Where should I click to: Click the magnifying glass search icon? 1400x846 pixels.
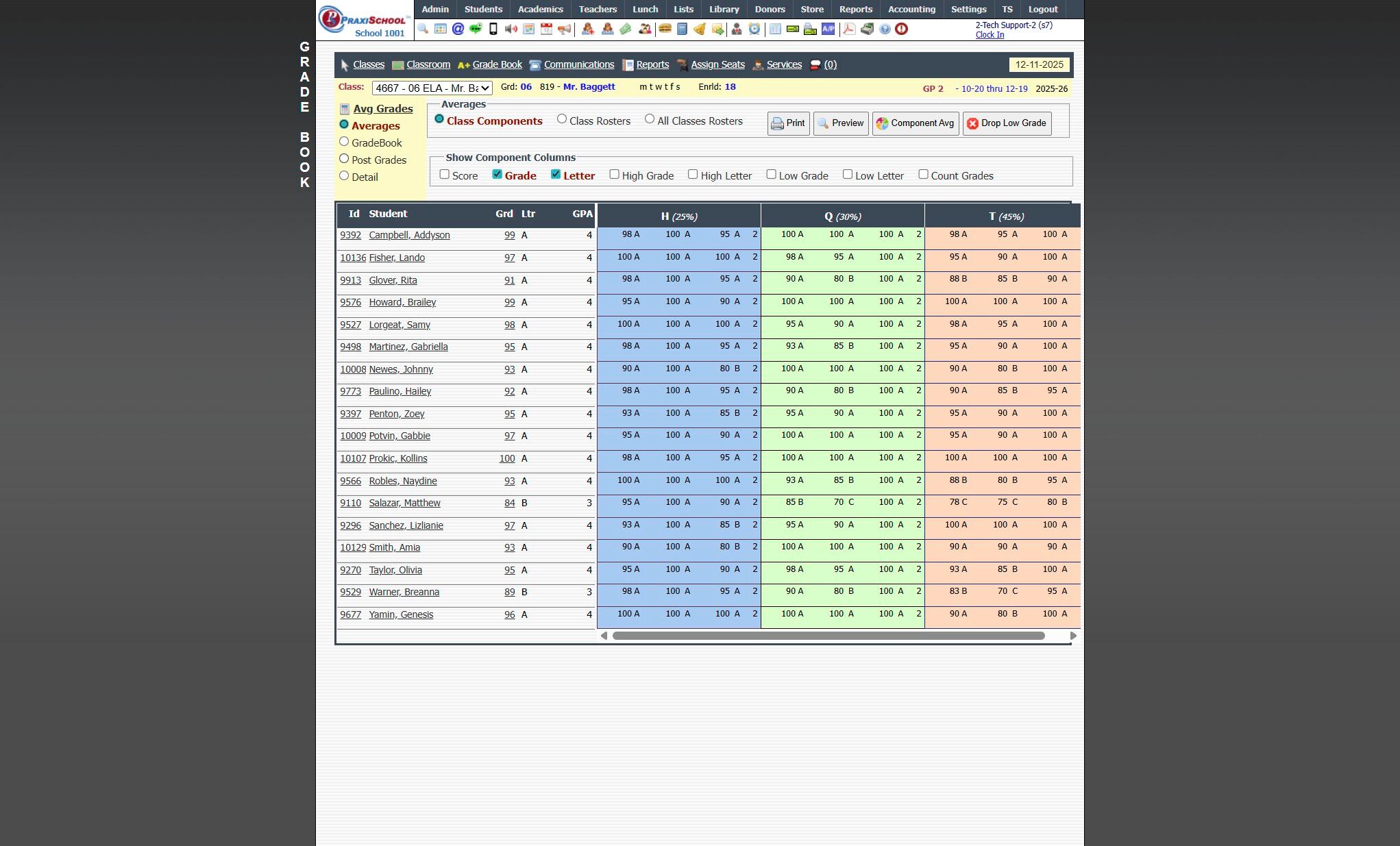423,29
